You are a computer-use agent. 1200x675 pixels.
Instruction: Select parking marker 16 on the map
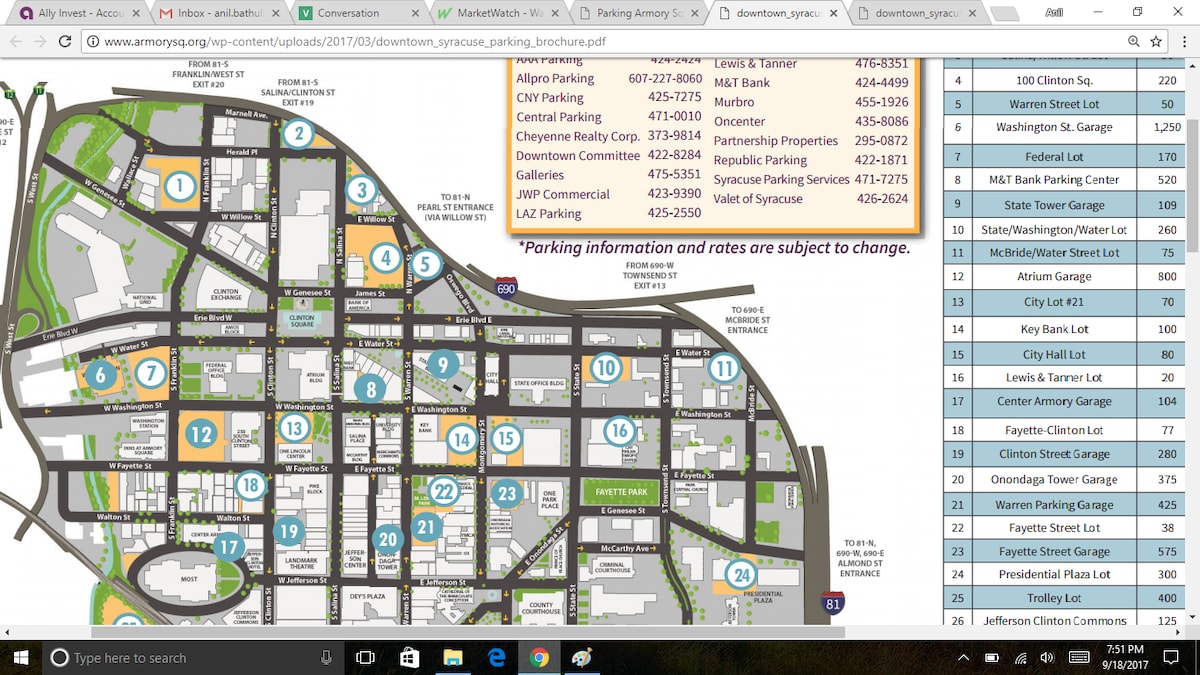click(619, 431)
